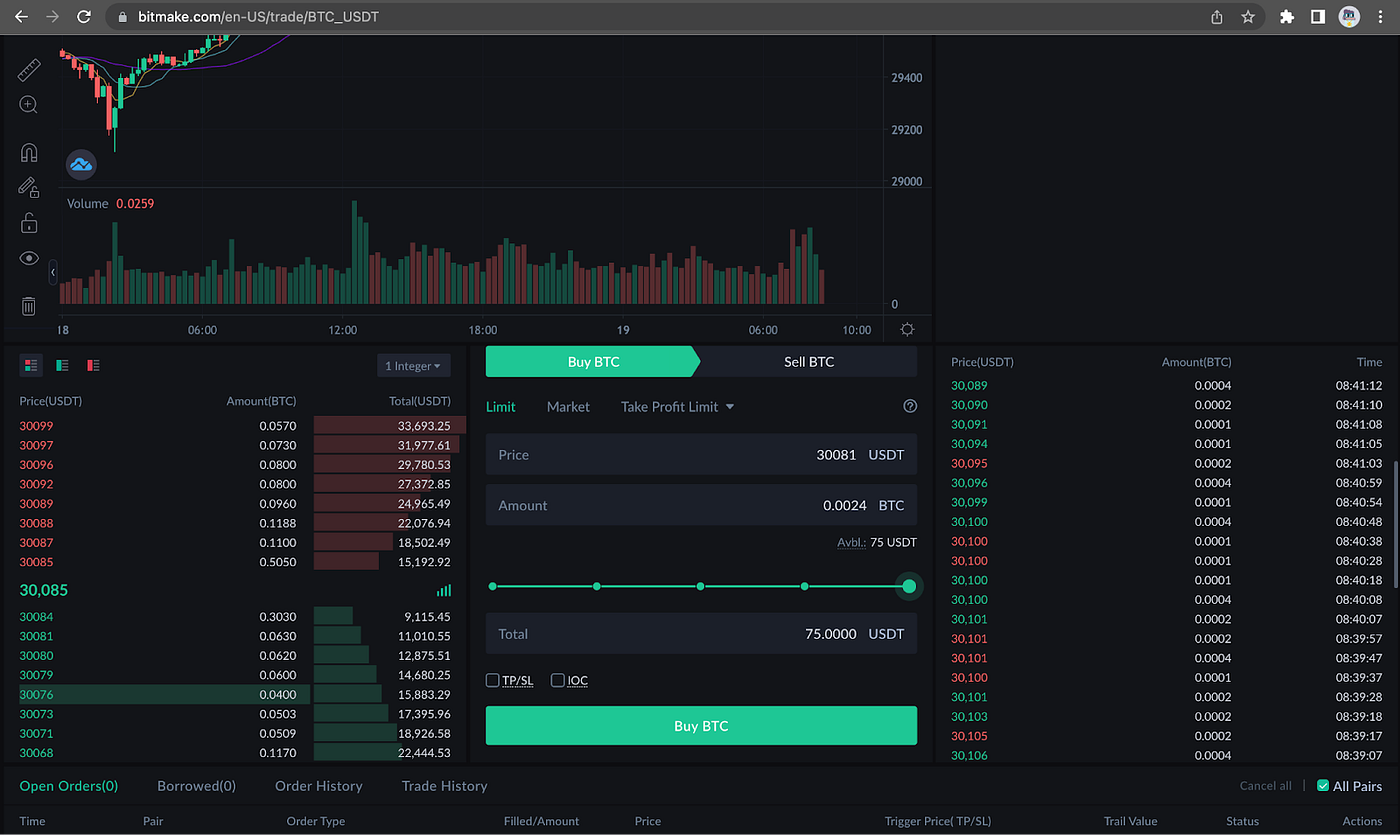Click the TradingView cloud logo on chart
Image resolution: width=1400 pixels, height=835 pixels.
(81, 164)
